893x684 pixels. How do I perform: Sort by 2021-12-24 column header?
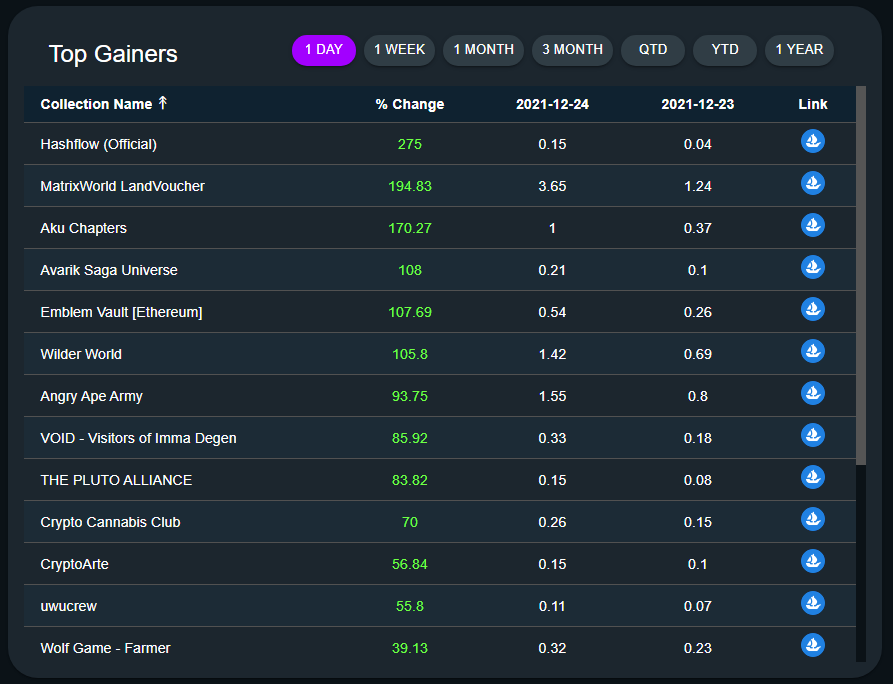[552, 104]
